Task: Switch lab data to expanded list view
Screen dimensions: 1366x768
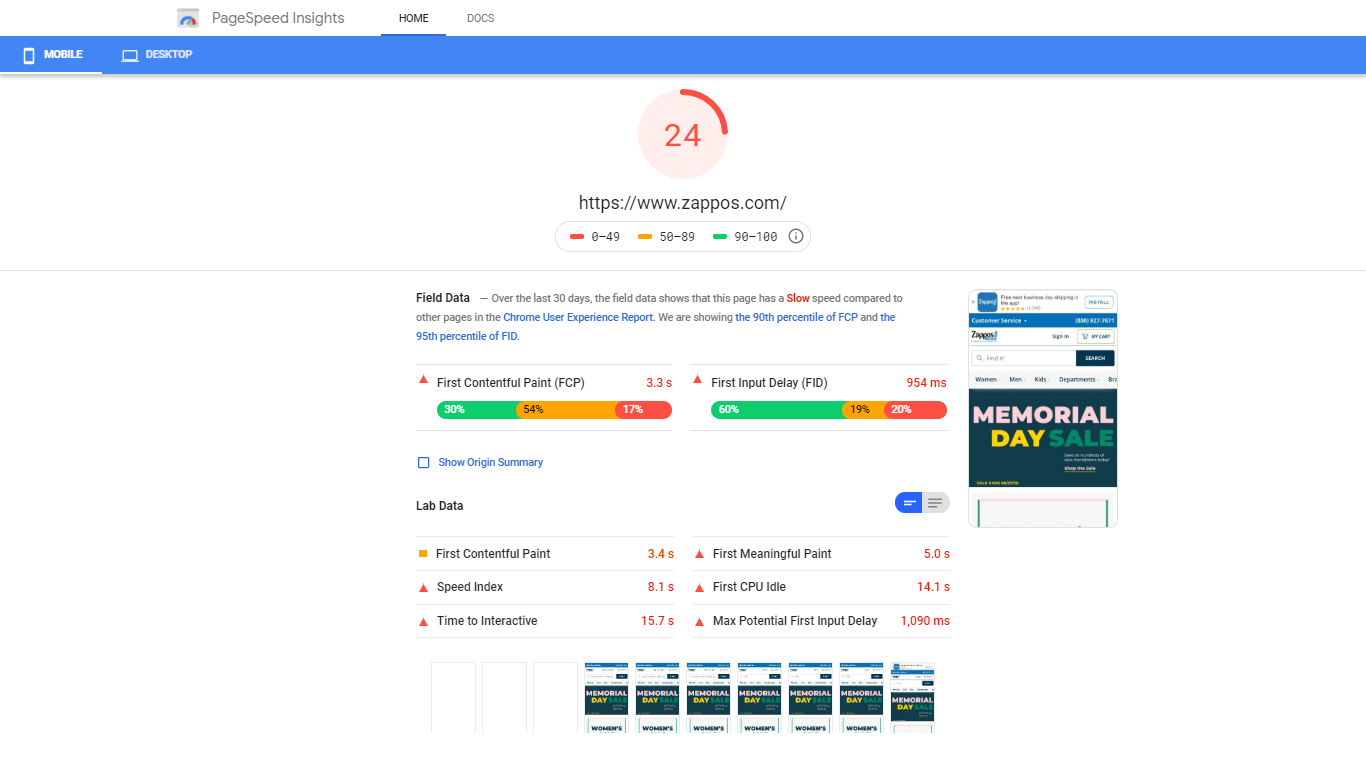Action: (936, 503)
